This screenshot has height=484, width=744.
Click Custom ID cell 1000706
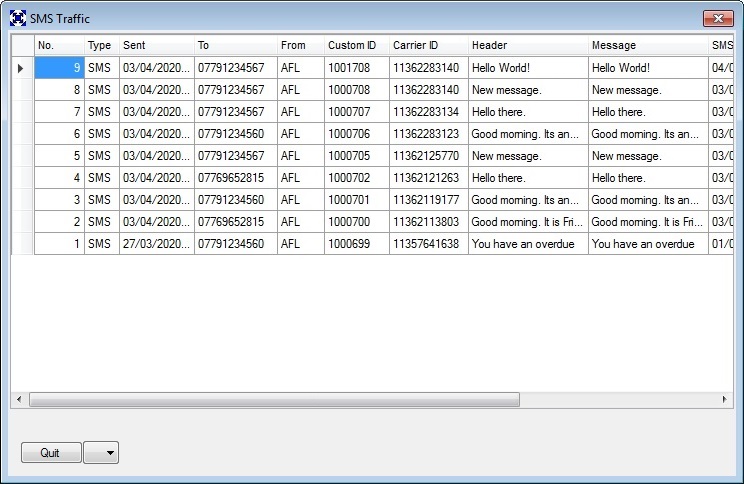pos(357,134)
